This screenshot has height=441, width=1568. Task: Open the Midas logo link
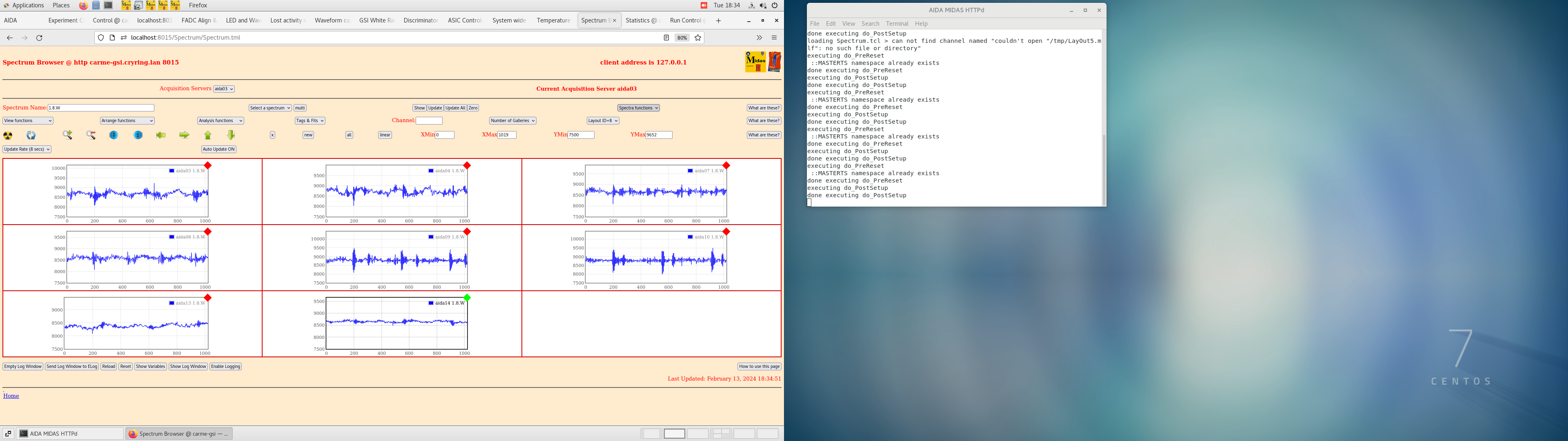[x=753, y=62]
